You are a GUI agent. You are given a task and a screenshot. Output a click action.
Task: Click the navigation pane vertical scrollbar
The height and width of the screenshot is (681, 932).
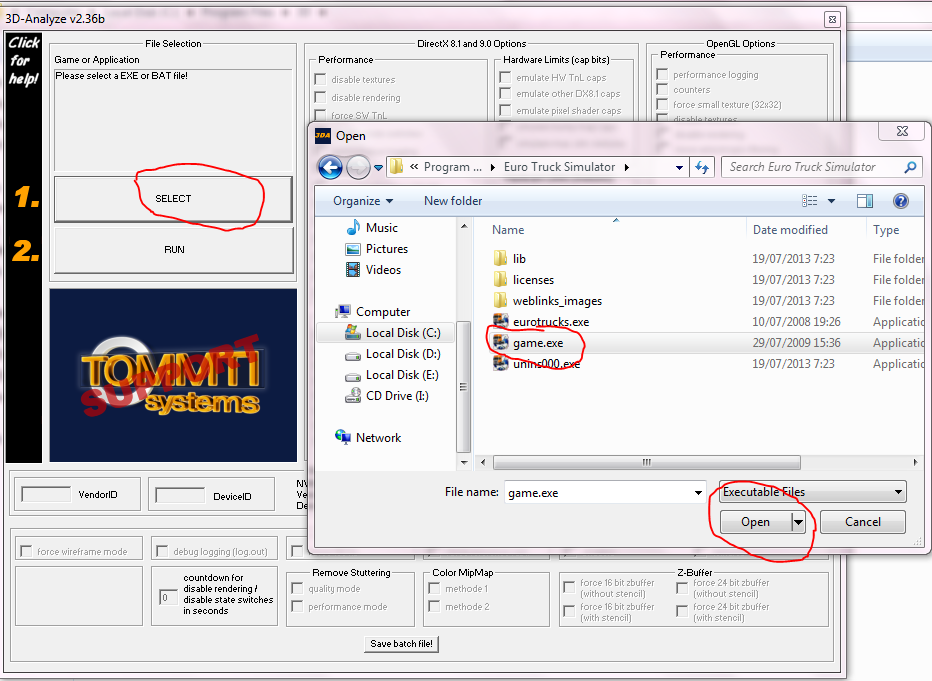464,386
